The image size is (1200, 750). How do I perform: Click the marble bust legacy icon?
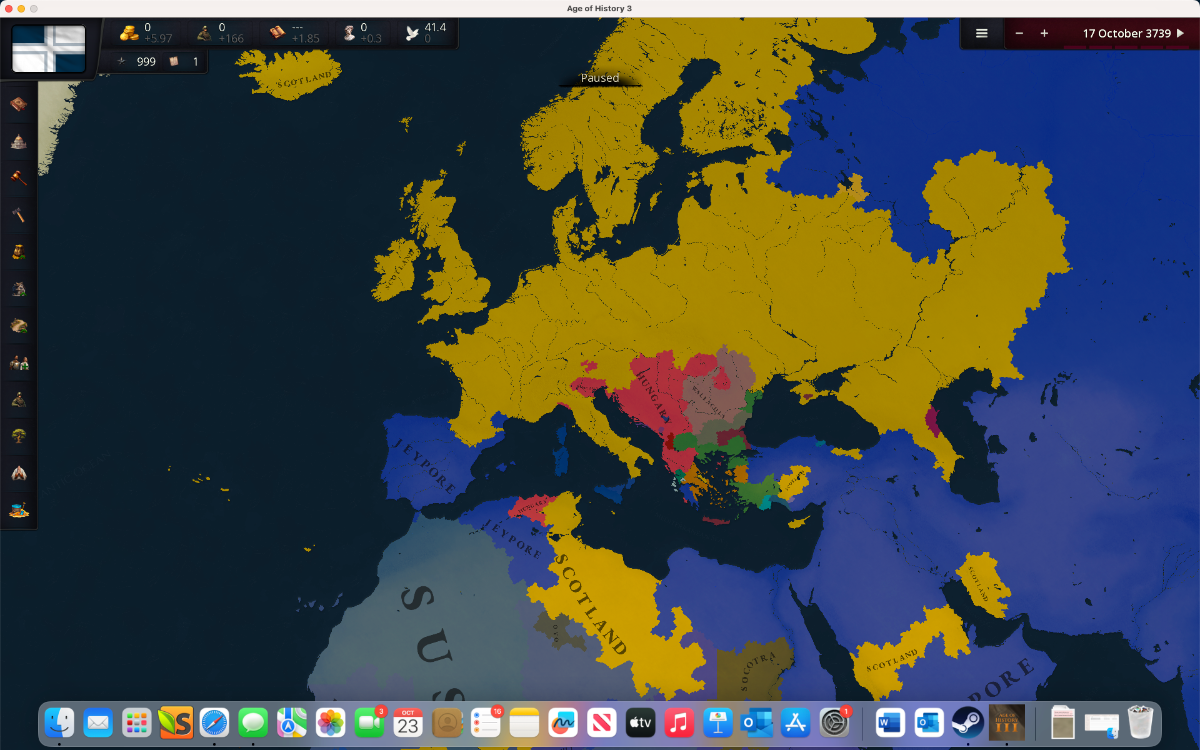point(348,33)
